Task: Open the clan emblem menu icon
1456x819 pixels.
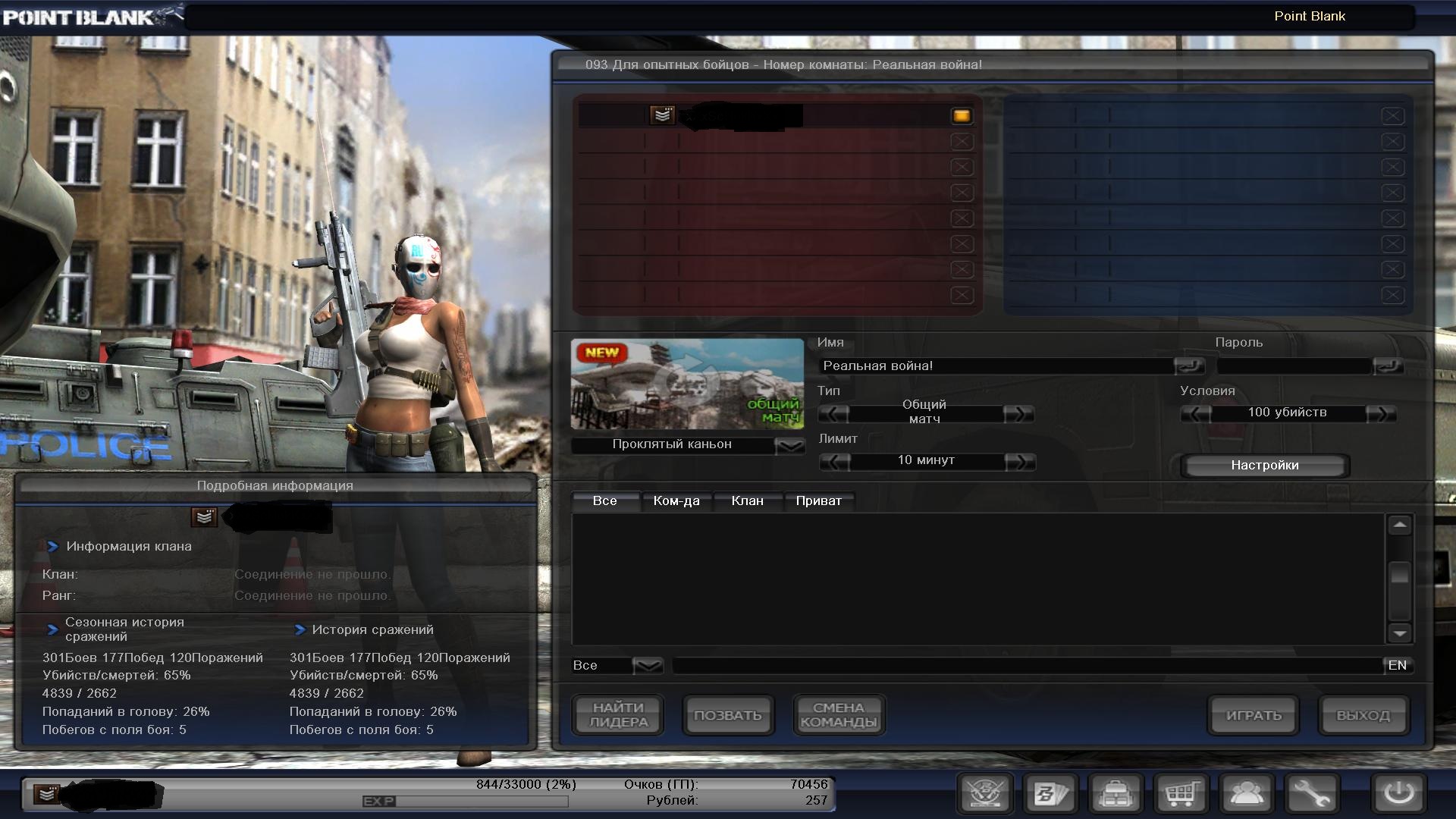Action: pyautogui.click(x=985, y=794)
